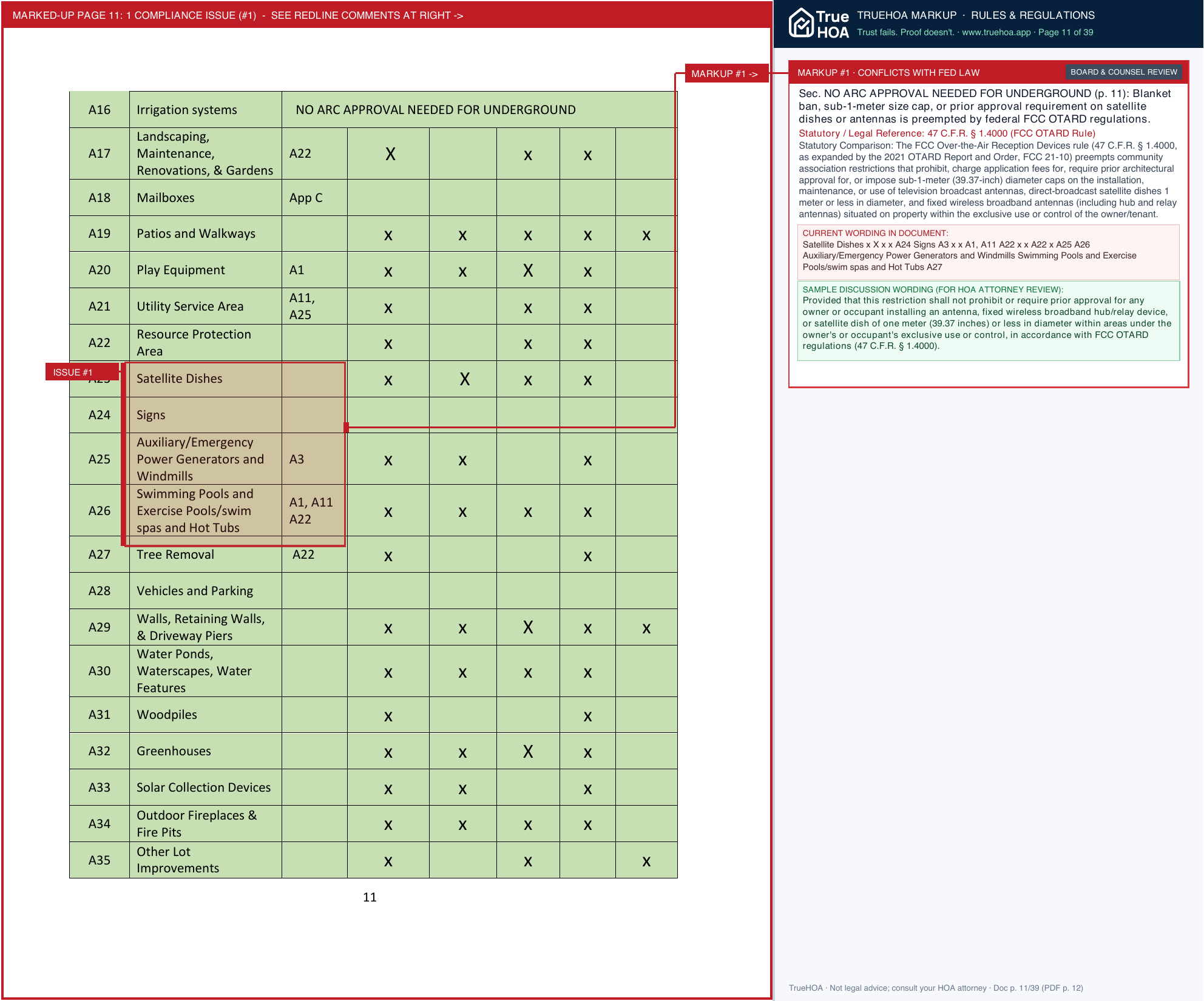1204x1001 pixels.
Task: Click 'Water Ponds, Waterscapes, Water Features' cell
Action: [x=206, y=671]
